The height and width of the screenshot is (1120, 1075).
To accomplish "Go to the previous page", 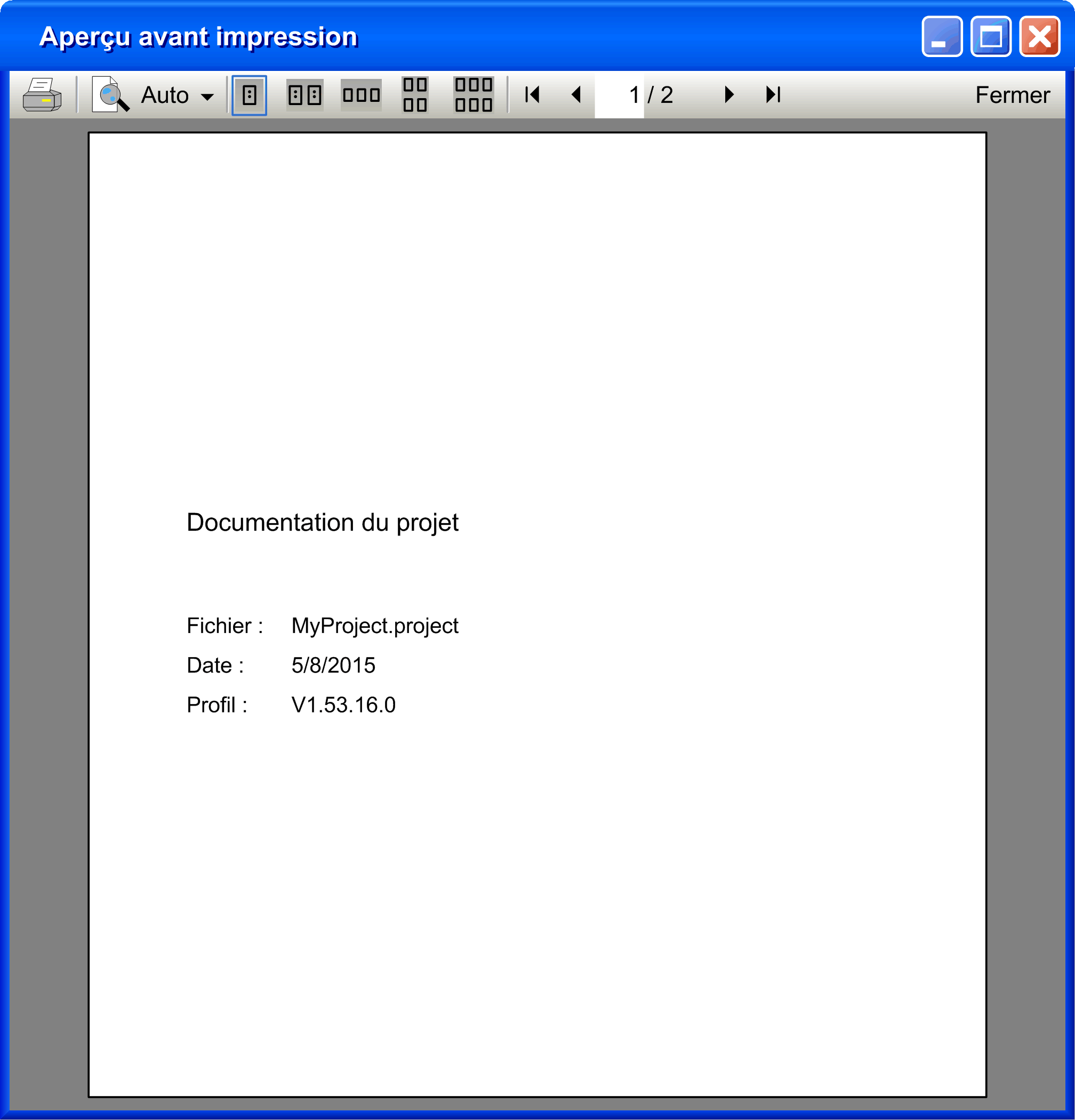I will (x=576, y=94).
